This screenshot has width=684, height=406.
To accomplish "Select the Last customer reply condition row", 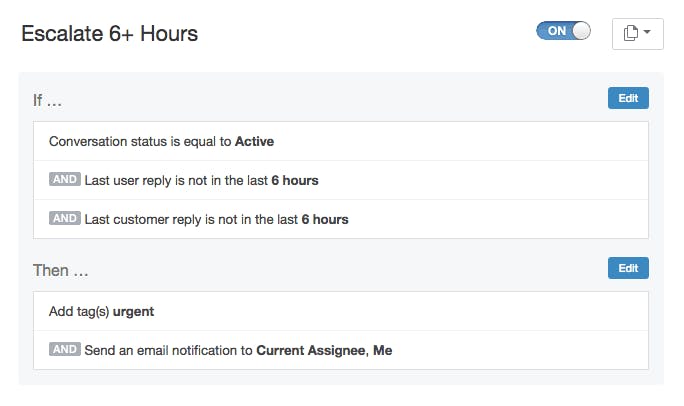I will (x=340, y=219).
